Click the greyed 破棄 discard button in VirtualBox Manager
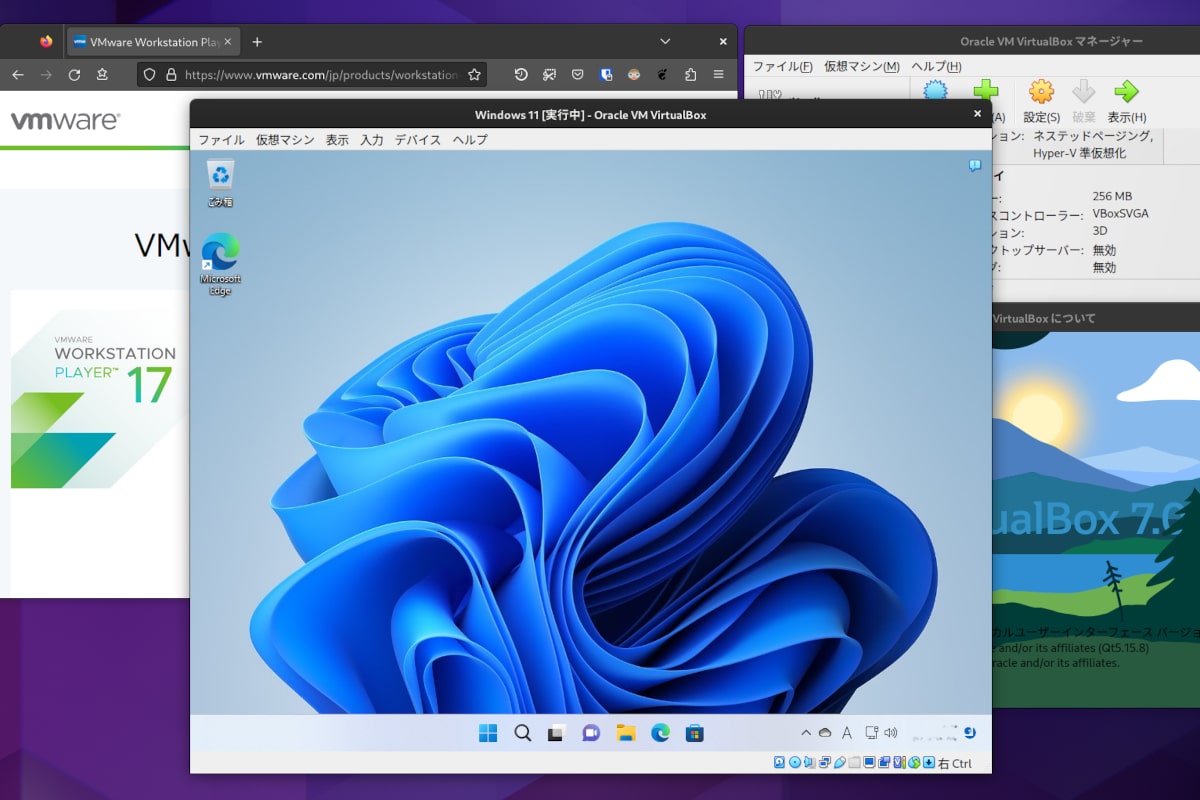The height and width of the screenshot is (800, 1200). pos(1084,101)
